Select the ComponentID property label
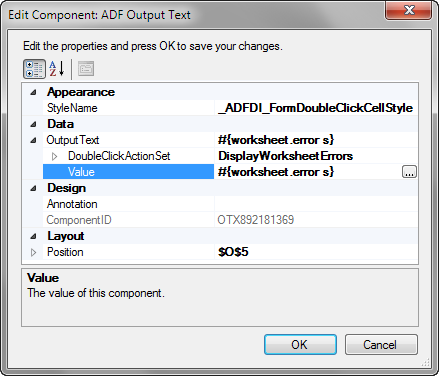Viewport: 439px width, 376px height. coord(79,220)
